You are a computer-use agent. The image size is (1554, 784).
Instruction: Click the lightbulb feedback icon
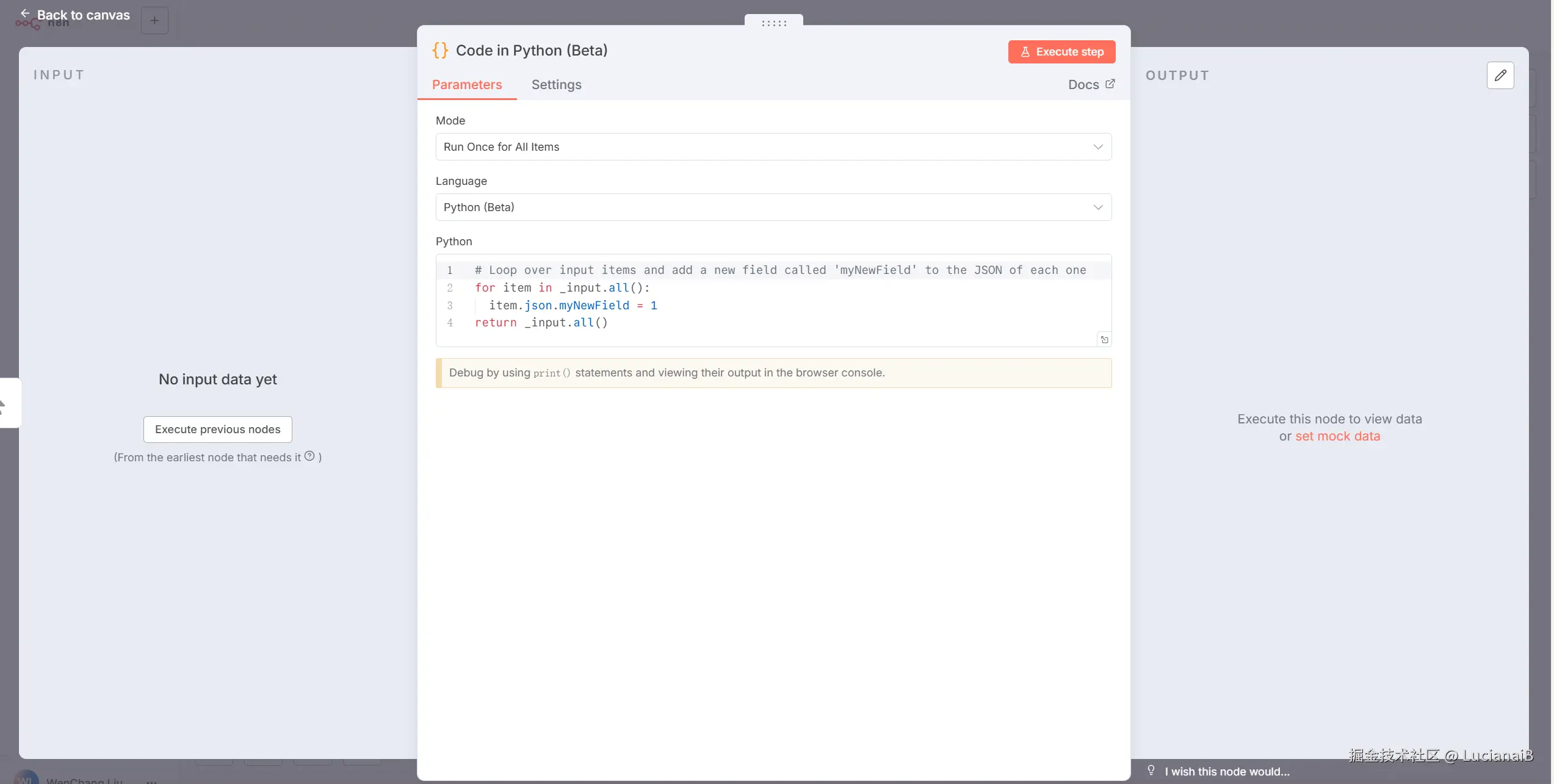coord(1151,771)
